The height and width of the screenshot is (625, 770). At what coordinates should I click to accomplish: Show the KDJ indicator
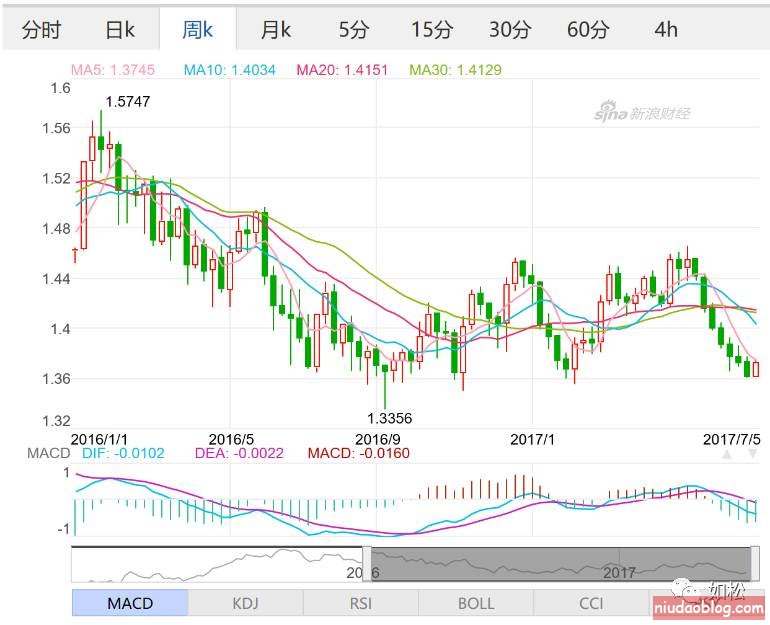pyautogui.click(x=245, y=603)
